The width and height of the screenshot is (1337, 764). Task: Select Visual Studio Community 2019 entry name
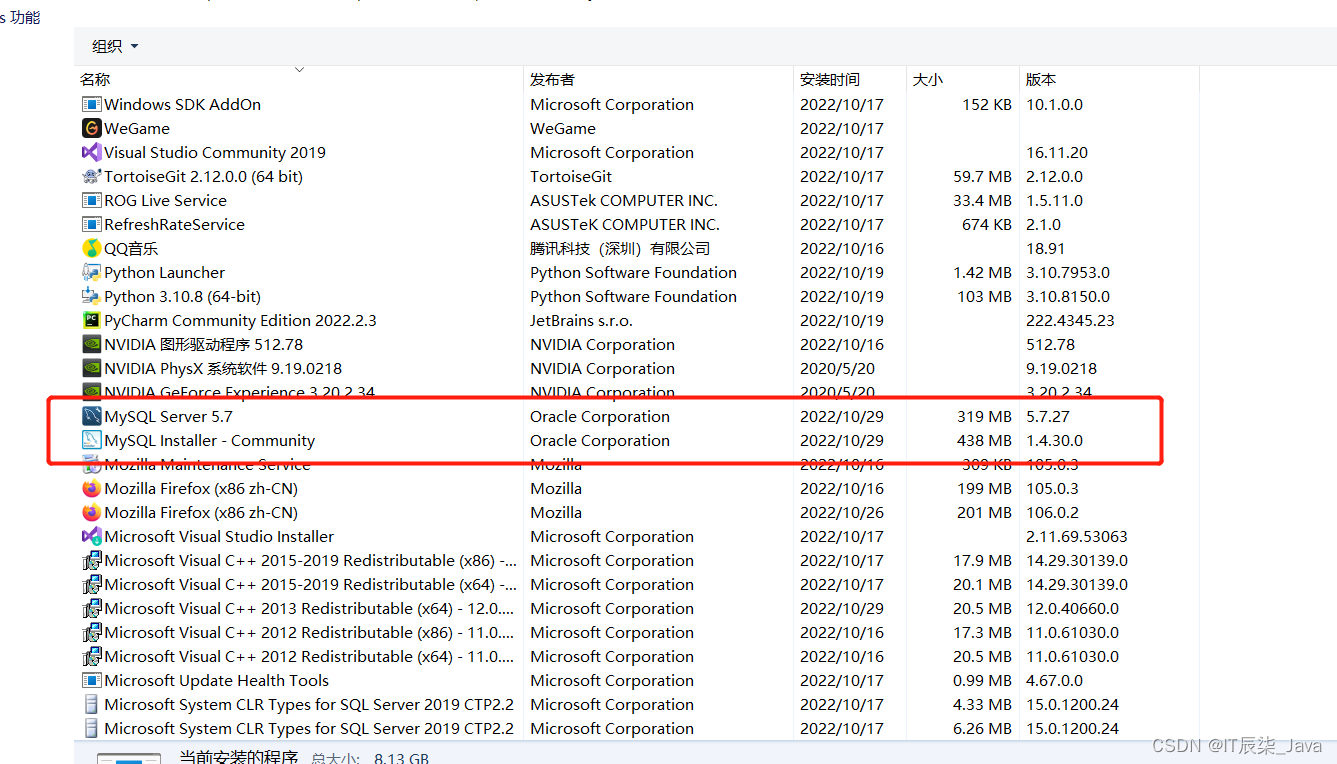[x=215, y=152]
